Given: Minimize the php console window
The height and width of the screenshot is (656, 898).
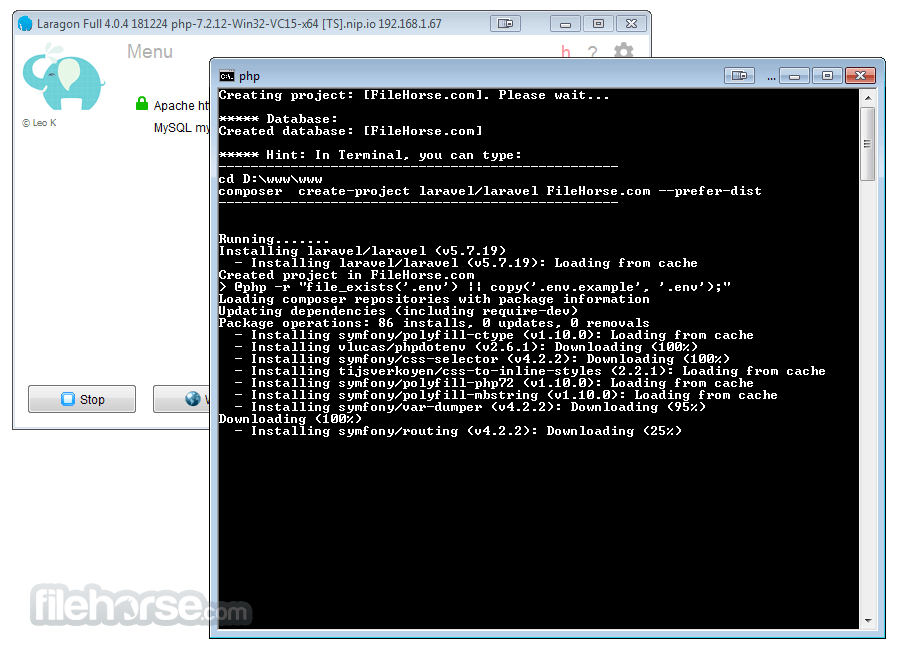Looking at the screenshot, I should click(x=794, y=76).
